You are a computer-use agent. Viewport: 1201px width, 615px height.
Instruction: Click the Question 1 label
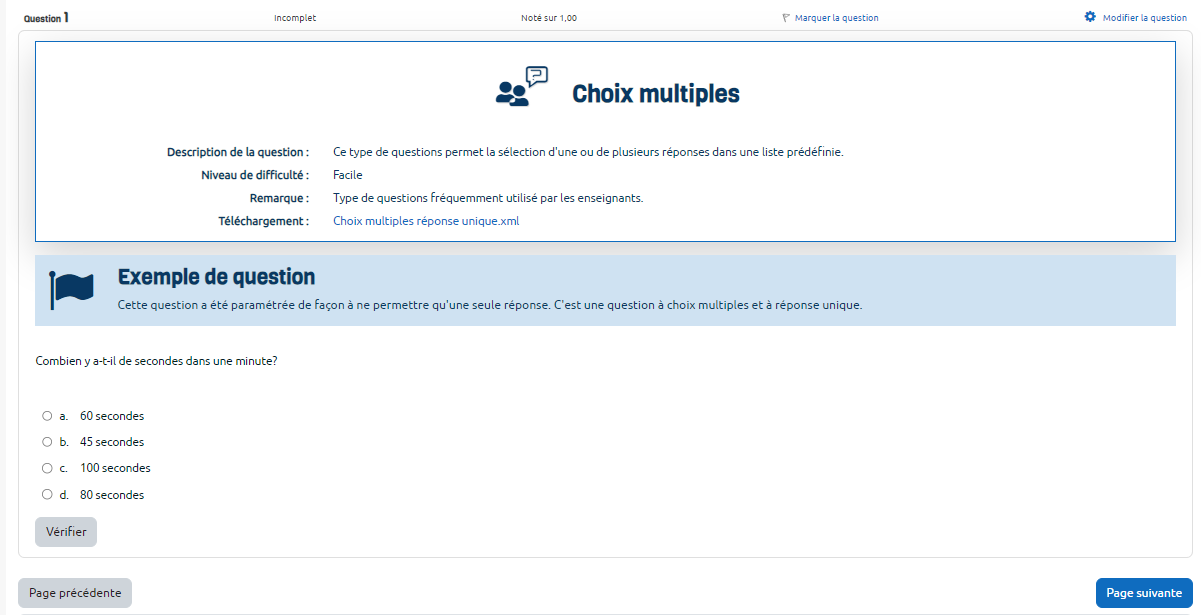46,18
